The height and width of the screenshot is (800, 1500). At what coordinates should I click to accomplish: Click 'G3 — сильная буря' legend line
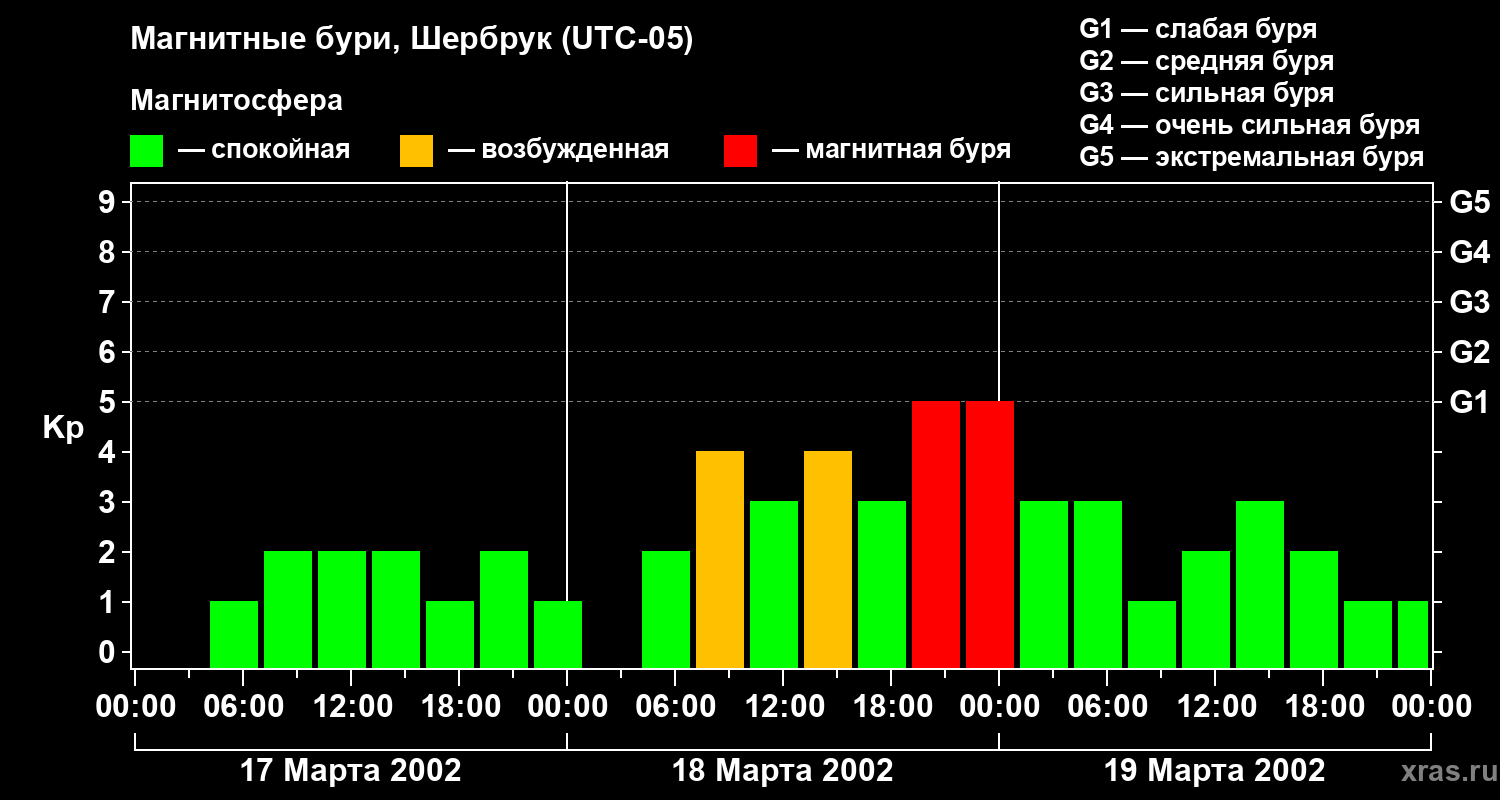pos(1206,93)
